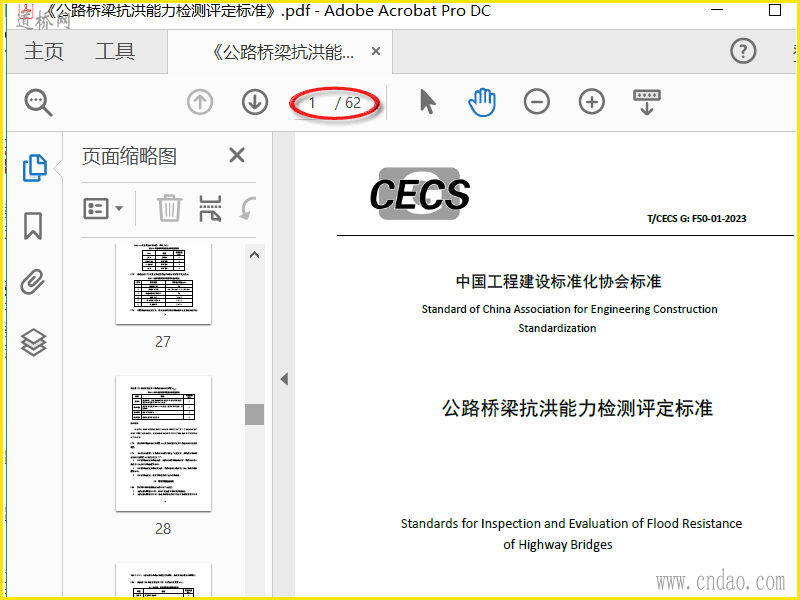Switch to the 工具 tab
This screenshot has width=800, height=600.
point(115,52)
